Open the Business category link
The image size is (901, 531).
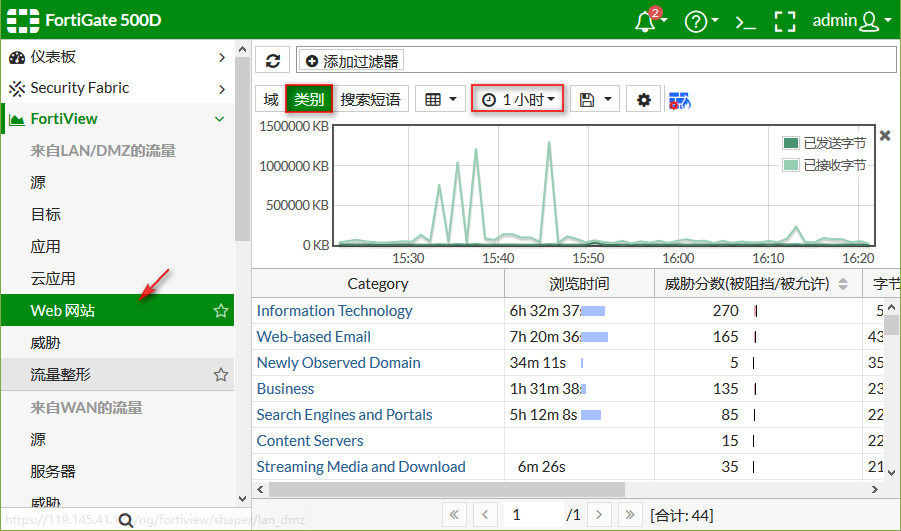[285, 388]
